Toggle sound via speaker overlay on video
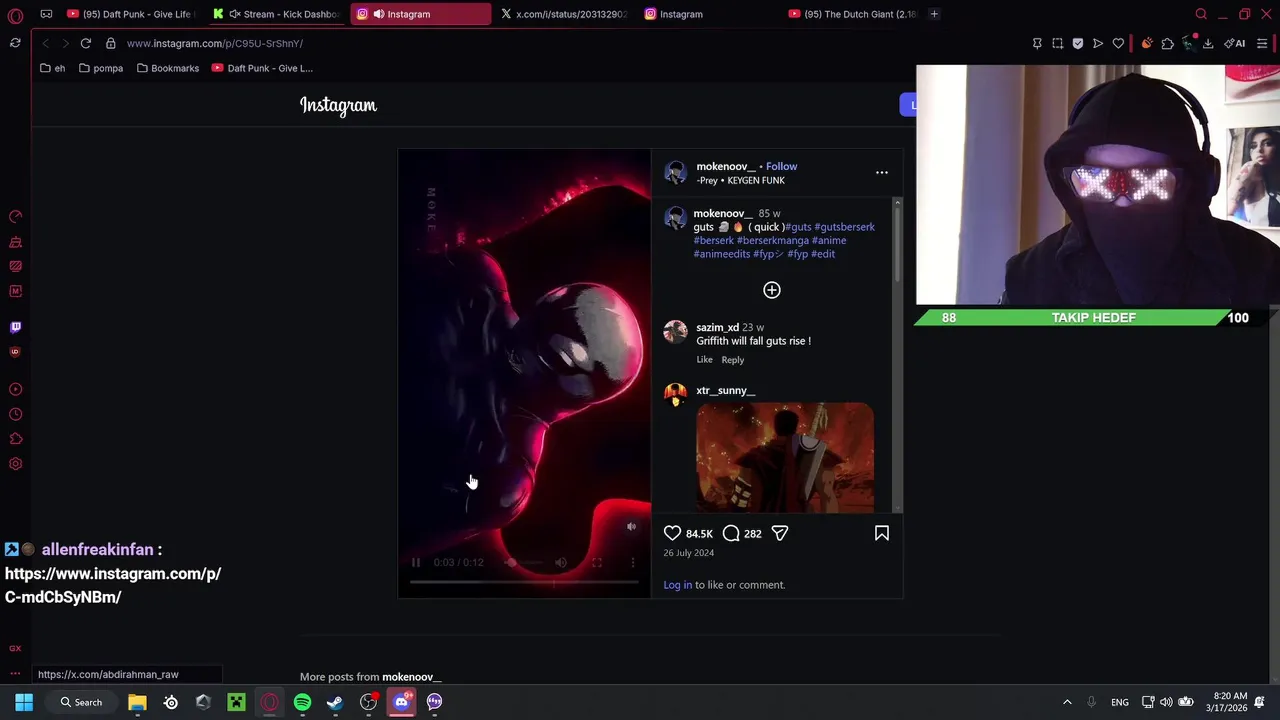 [x=631, y=526]
